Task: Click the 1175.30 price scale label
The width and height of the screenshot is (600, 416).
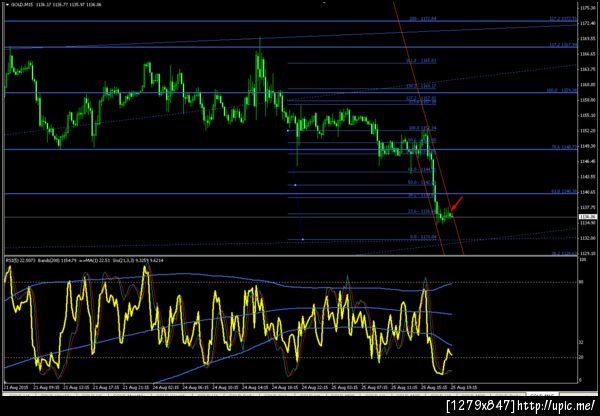Action: point(586,8)
